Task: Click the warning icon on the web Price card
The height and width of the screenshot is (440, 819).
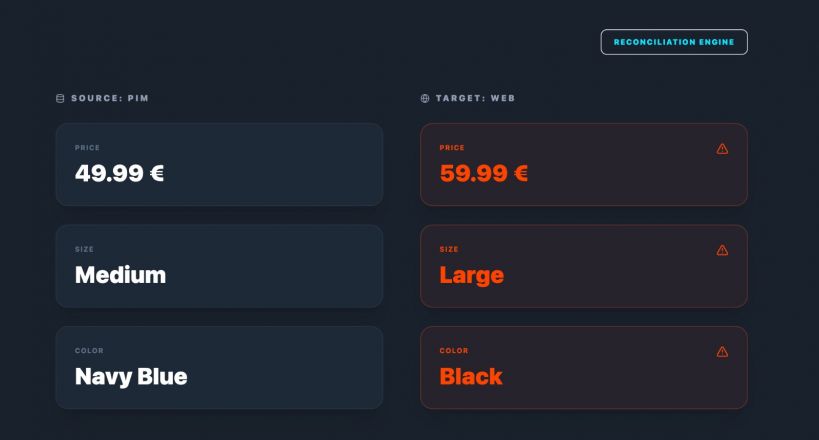Action: click(722, 149)
